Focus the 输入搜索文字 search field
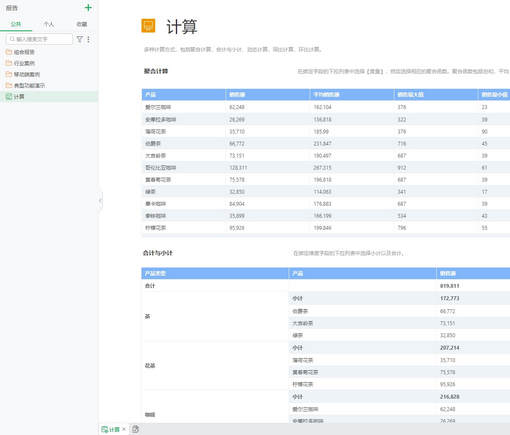Screen dimensions: 510x435 coord(39,39)
